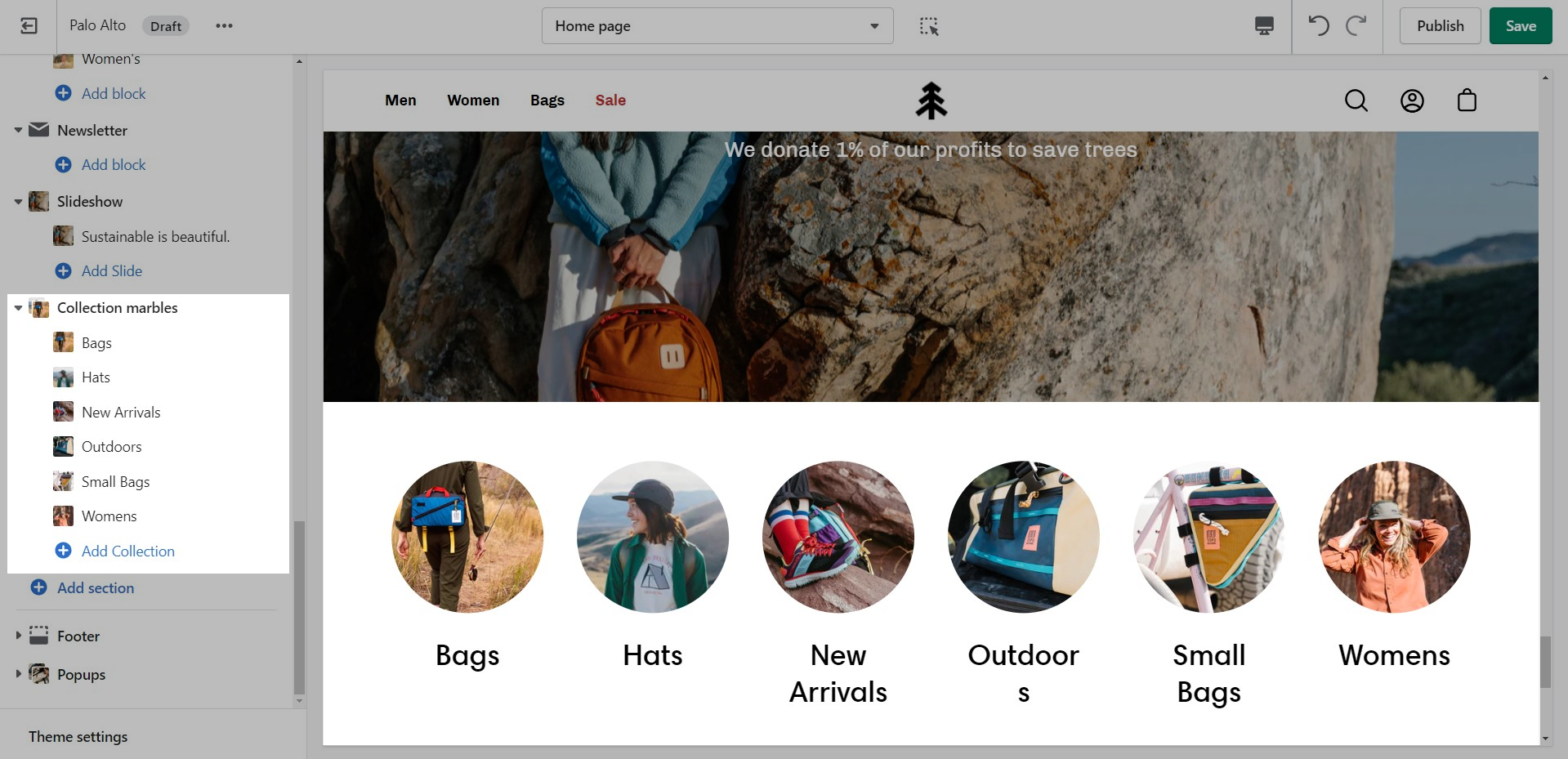The width and height of the screenshot is (1568, 759).
Task: Click the Add Collection link
Action: click(127, 551)
